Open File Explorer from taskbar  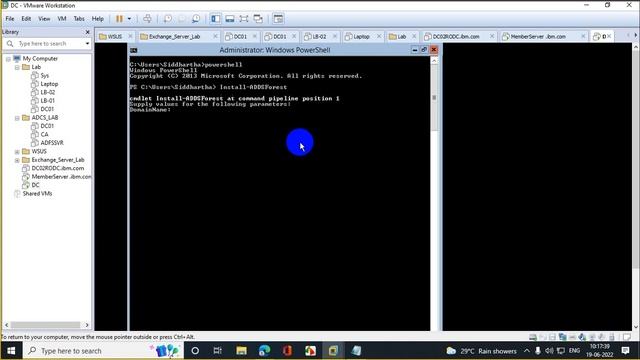pos(241,351)
